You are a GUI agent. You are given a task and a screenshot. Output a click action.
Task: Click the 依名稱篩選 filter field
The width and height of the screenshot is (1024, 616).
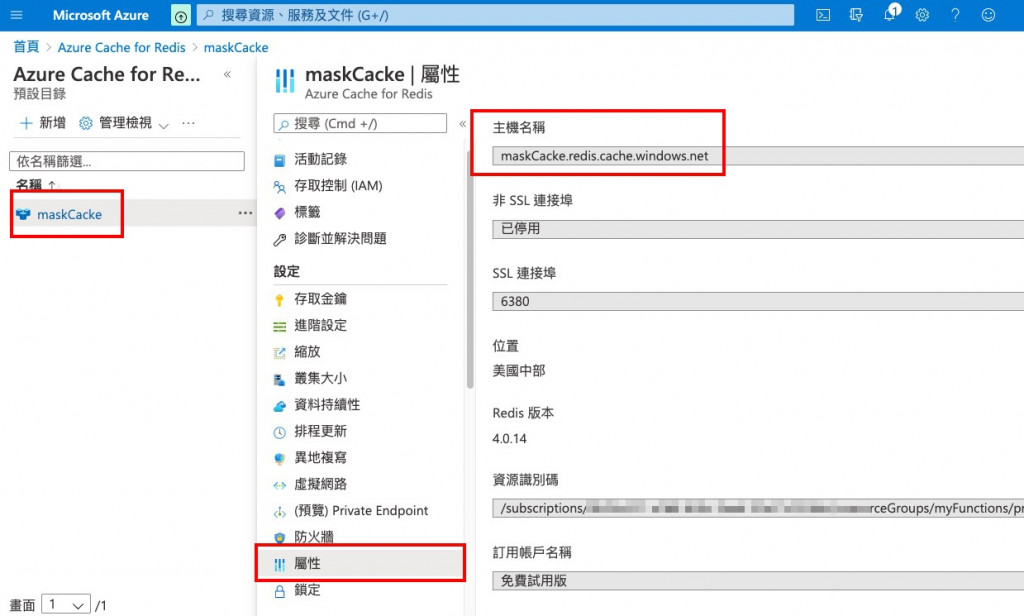127,161
